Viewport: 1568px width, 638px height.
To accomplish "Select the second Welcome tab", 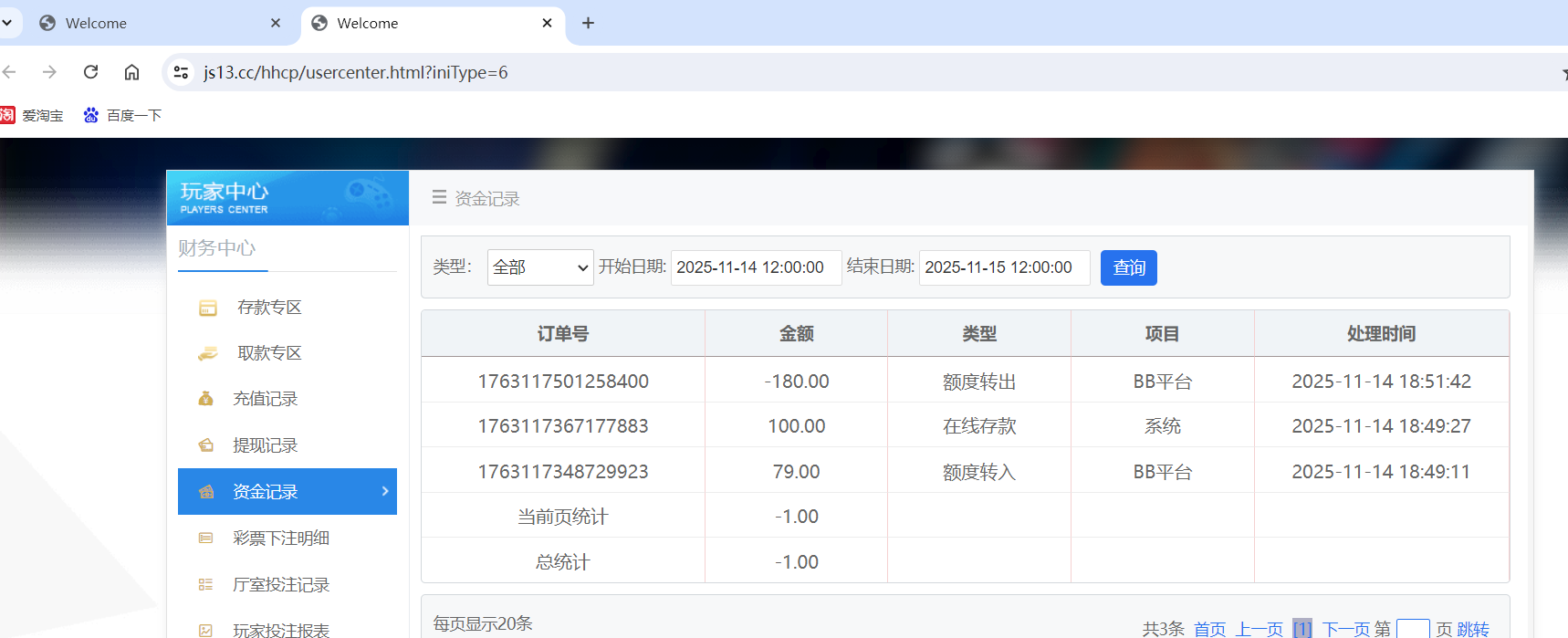I will click(x=431, y=23).
